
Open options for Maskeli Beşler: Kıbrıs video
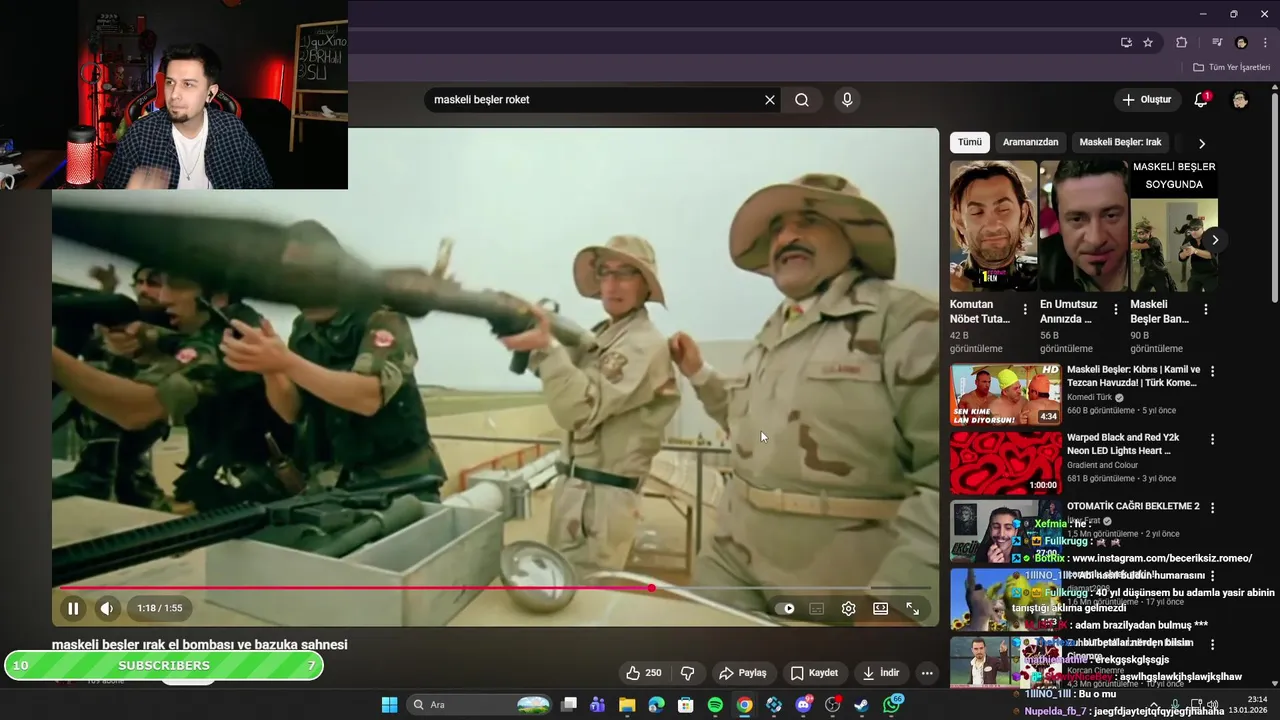point(1212,371)
